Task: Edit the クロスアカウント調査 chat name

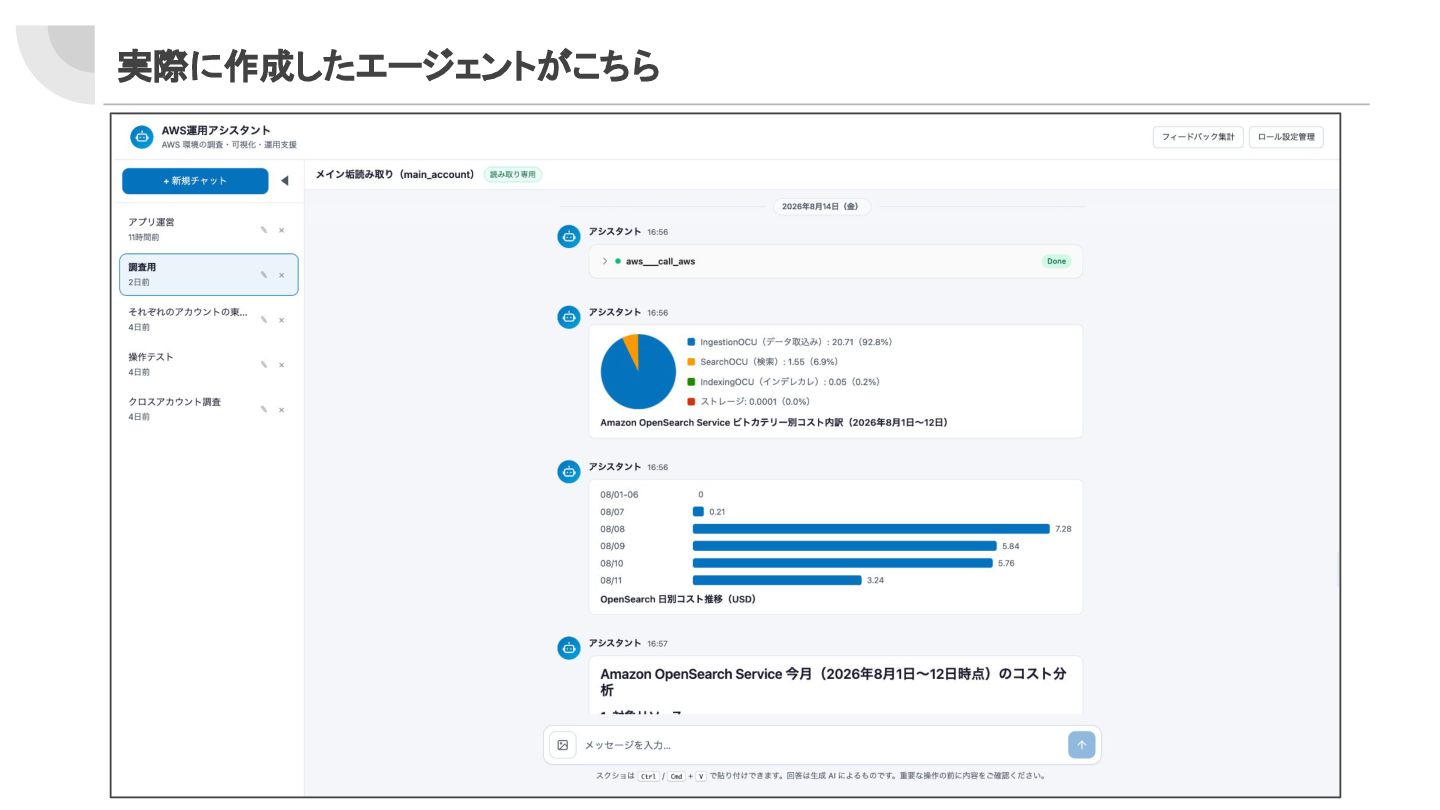Action: click(264, 410)
